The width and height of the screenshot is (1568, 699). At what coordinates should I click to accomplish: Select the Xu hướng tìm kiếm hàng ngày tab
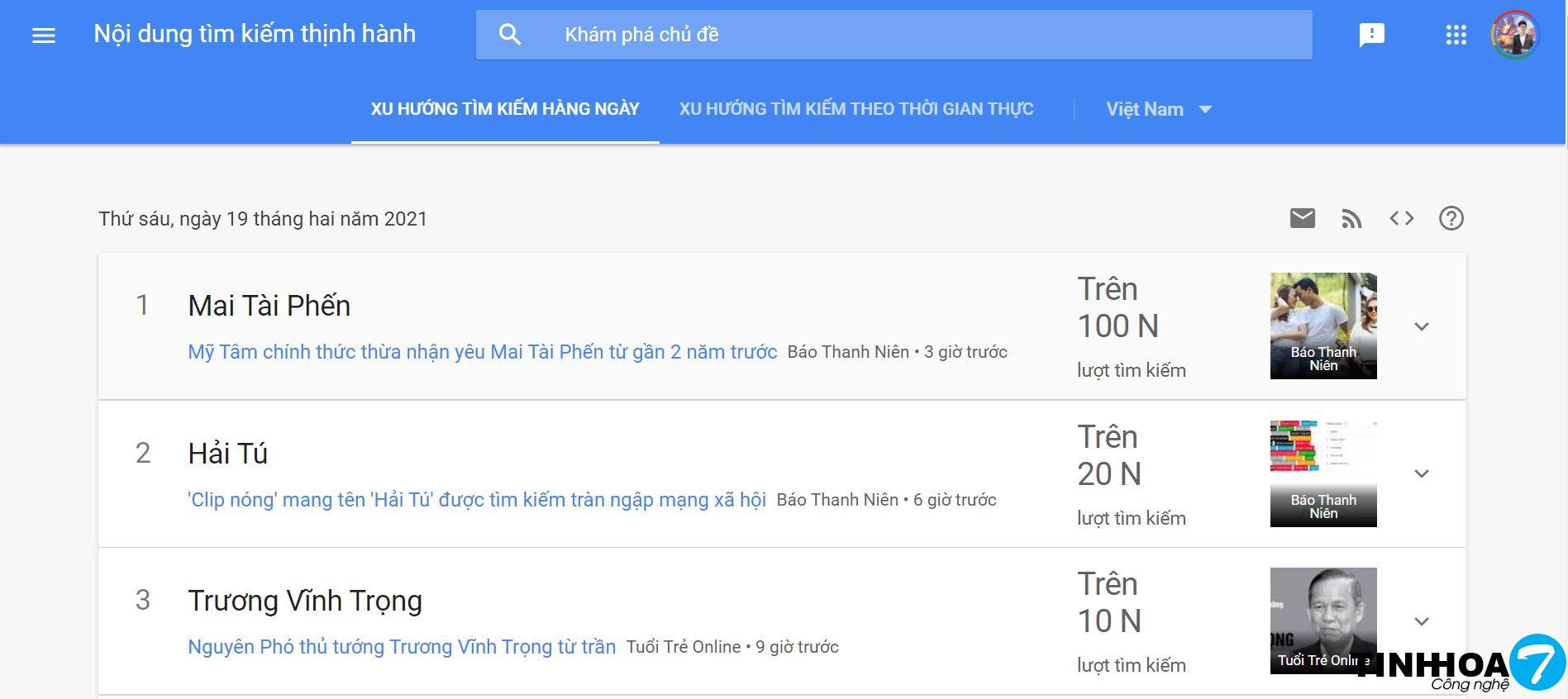pos(505,109)
